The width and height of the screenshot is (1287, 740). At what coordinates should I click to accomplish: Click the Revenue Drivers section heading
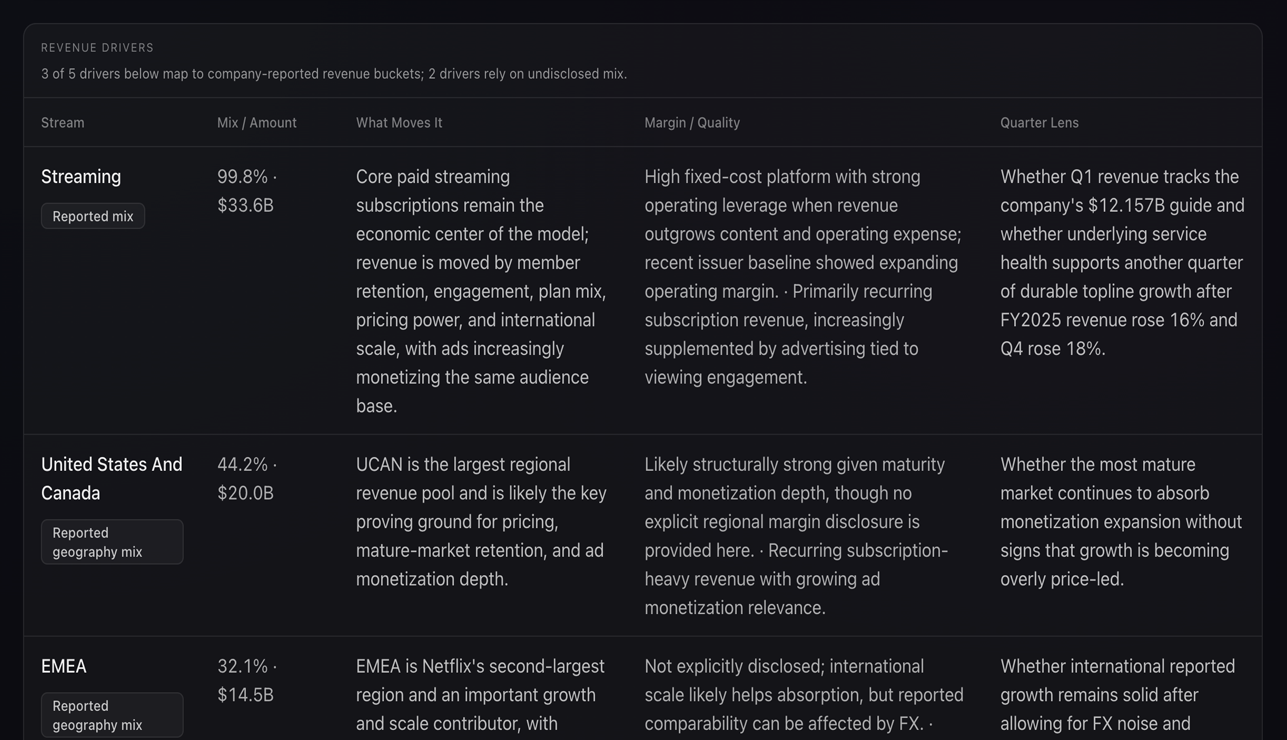click(x=97, y=48)
